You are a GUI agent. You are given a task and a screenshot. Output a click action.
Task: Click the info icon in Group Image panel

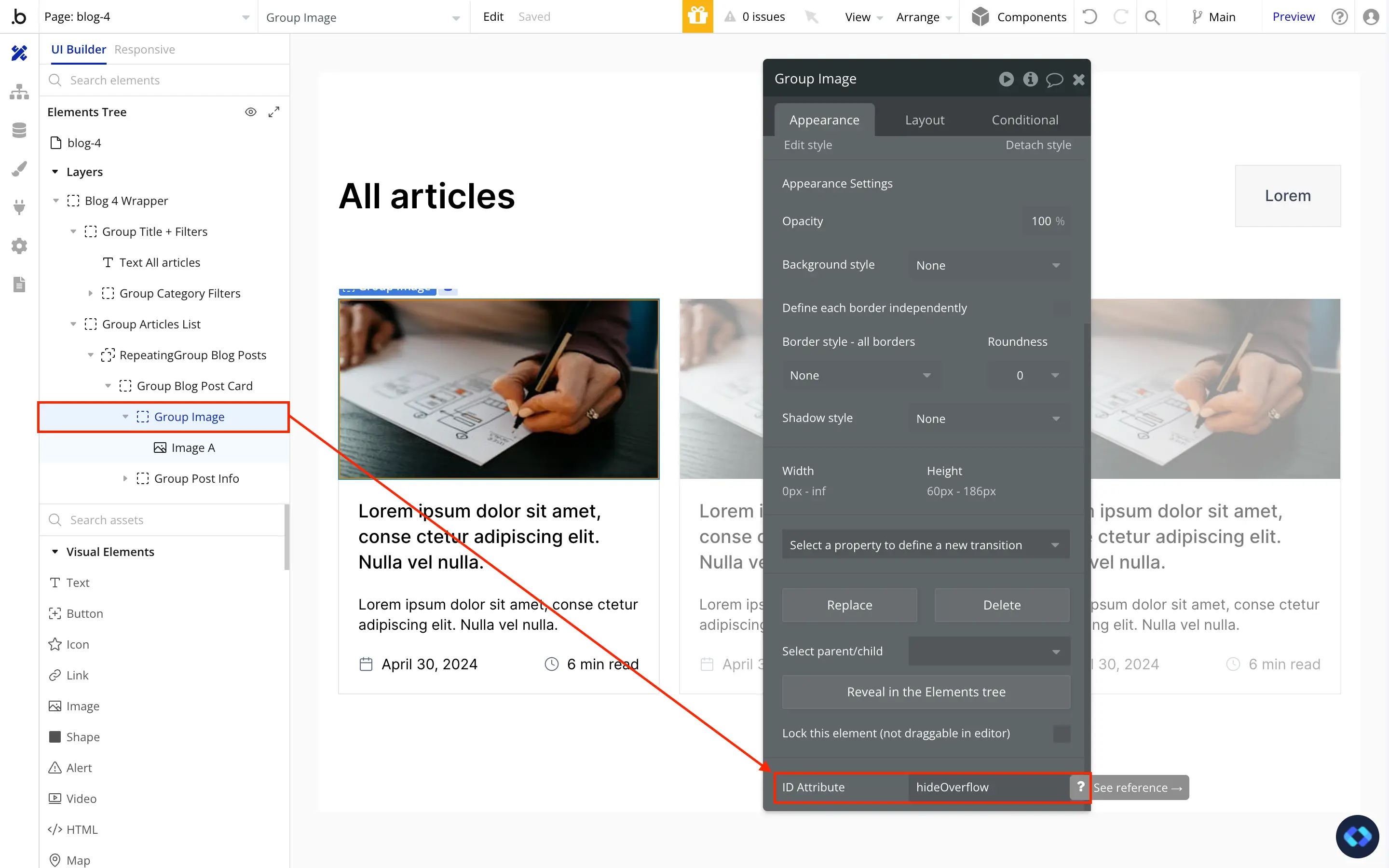click(x=1030, y=79)
